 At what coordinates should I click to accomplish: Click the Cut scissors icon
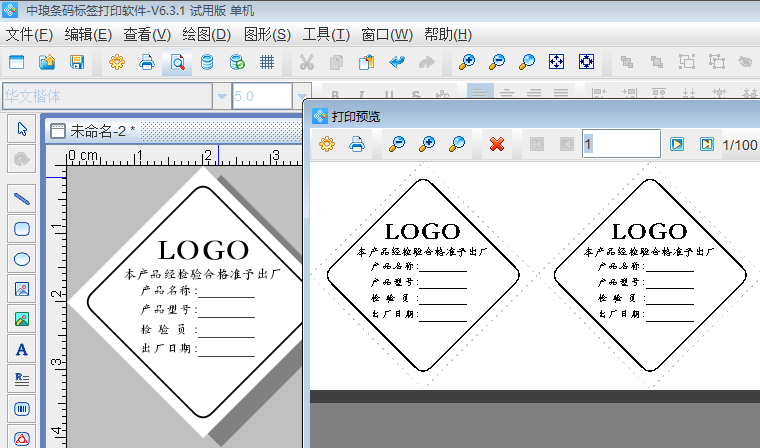click(306, 62)
